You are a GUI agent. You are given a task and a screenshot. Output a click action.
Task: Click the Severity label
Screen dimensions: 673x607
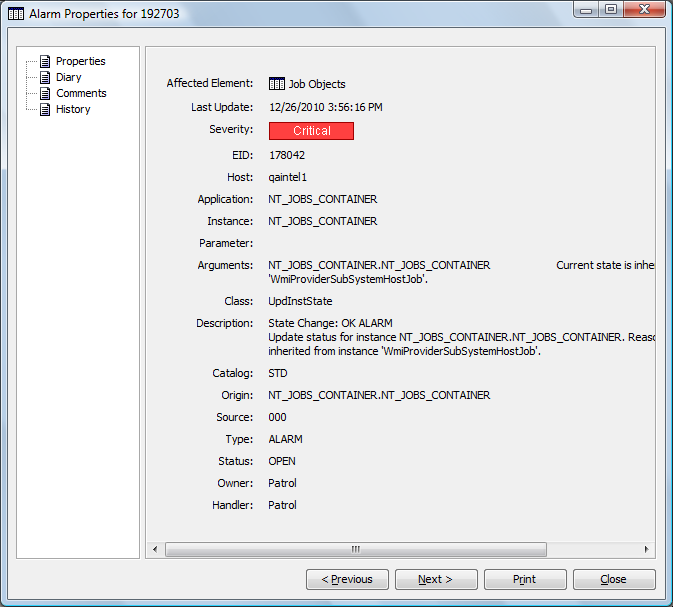coord(231,129)
